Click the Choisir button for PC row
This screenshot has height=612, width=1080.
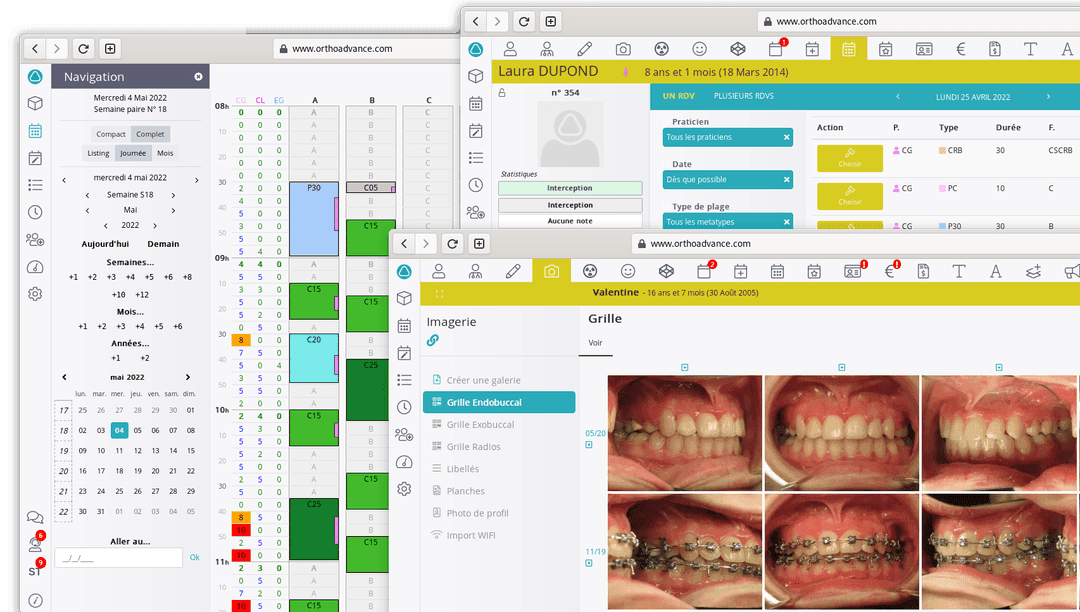[850, 196]
